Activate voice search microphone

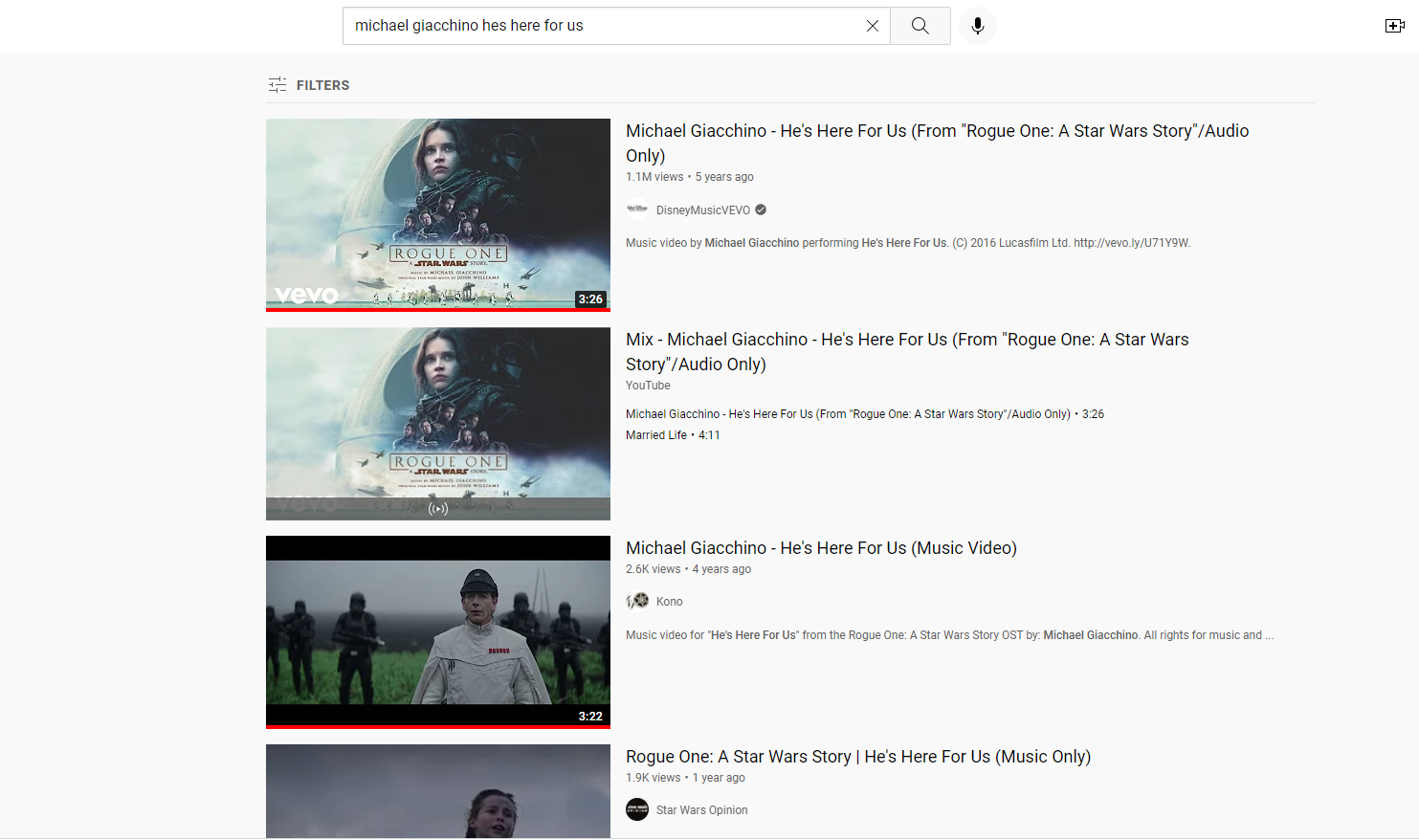click(x=977, y=26)
